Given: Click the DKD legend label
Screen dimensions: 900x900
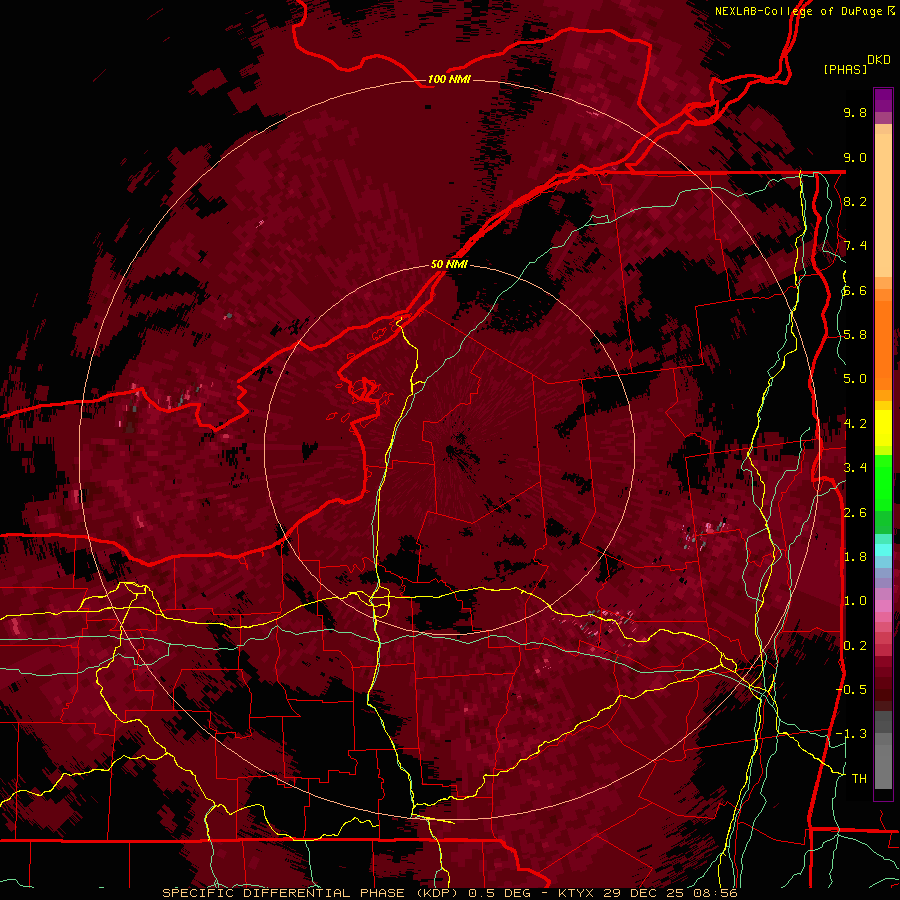Looking at the screenshot, I should [x=879, y=60].
